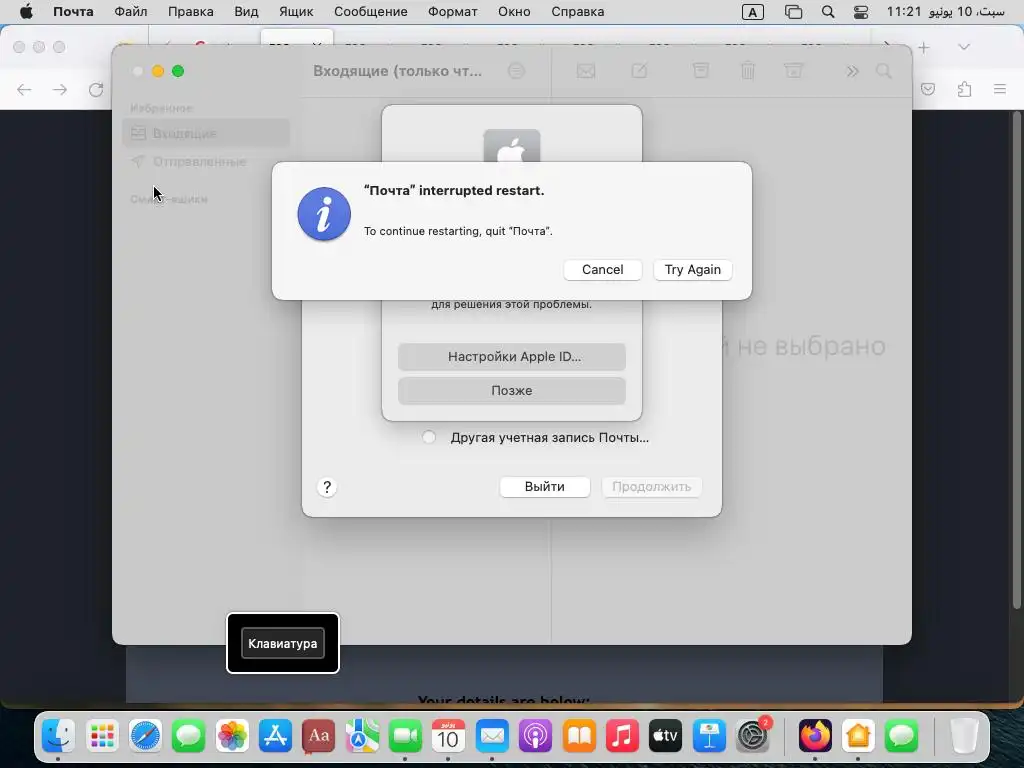Click the Клавиатура button in overlay
Screen dimensions: 1024x768
pyautogui.click(x=283, y=643)
